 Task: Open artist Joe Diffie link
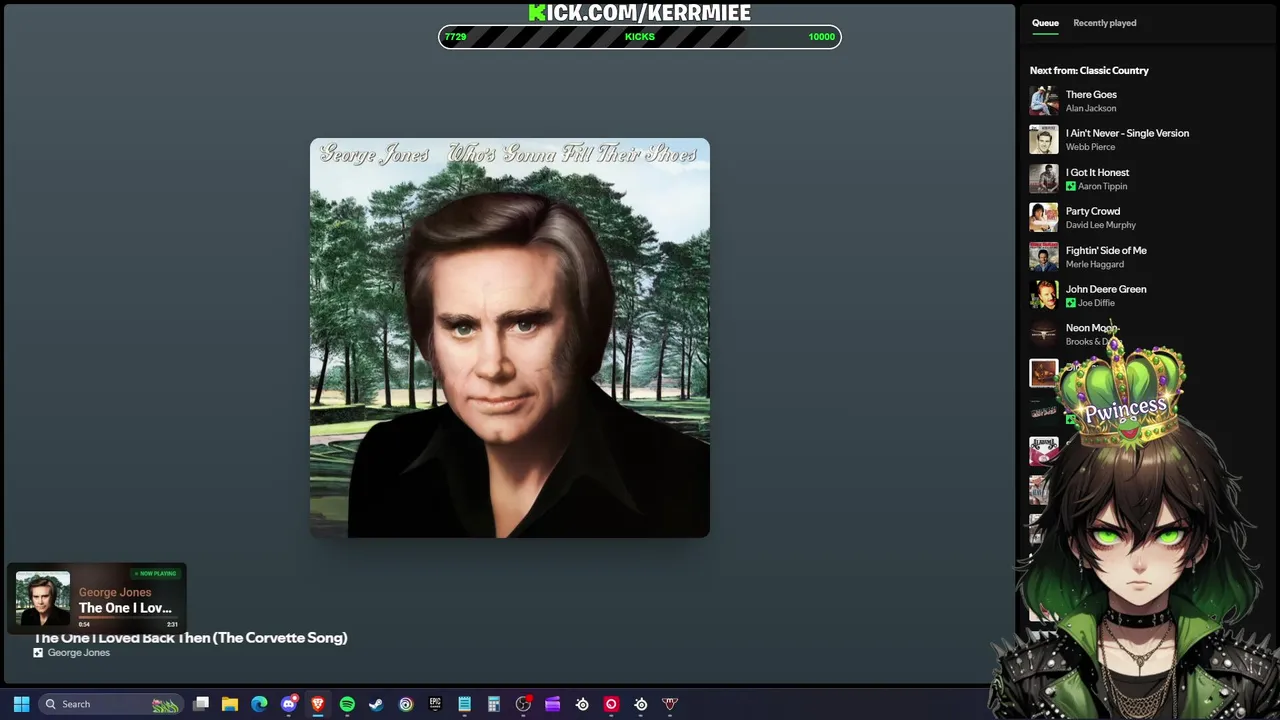1096,303
